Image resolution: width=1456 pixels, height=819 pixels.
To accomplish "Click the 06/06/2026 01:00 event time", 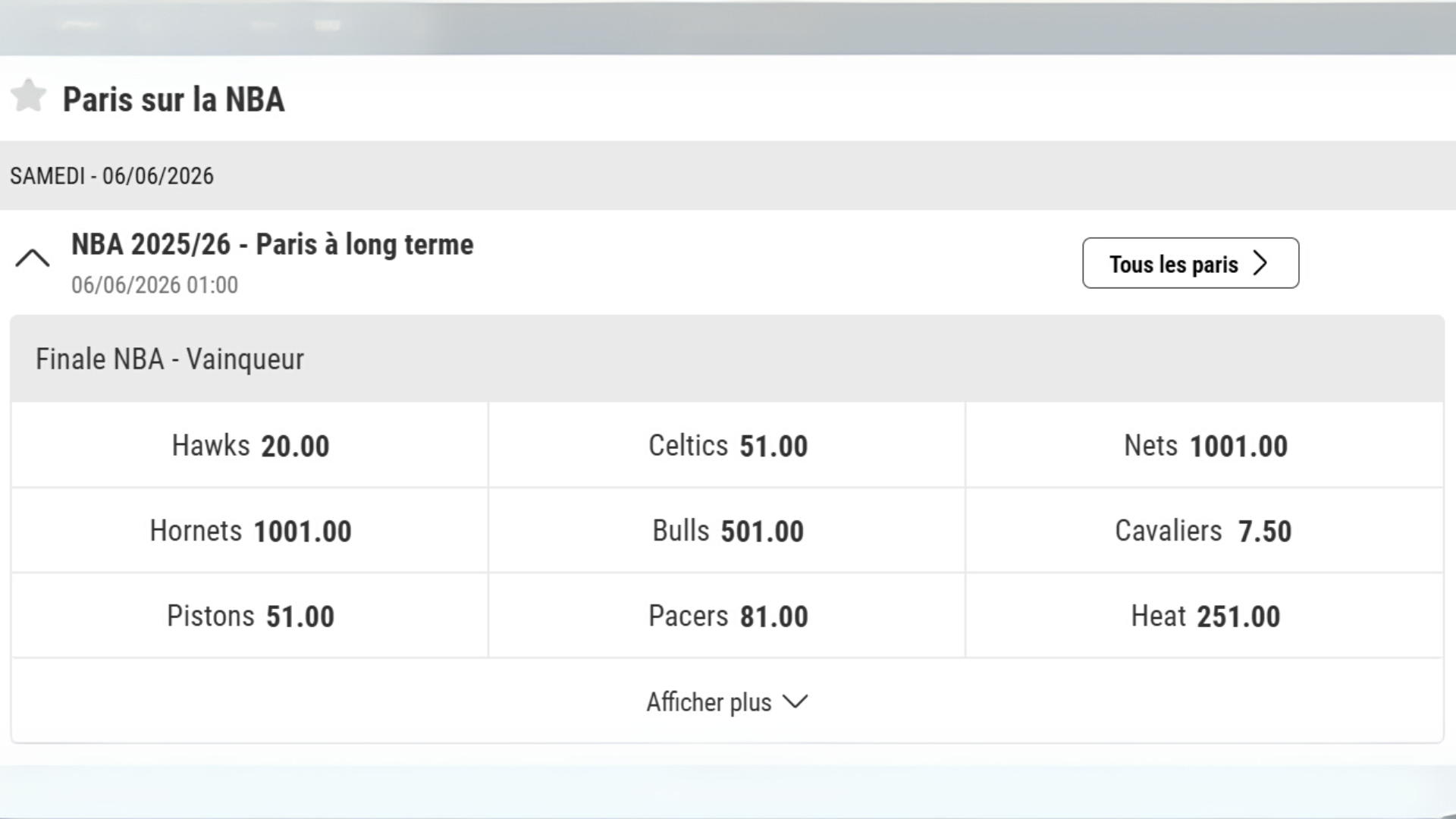I will [x=153, y=285].
